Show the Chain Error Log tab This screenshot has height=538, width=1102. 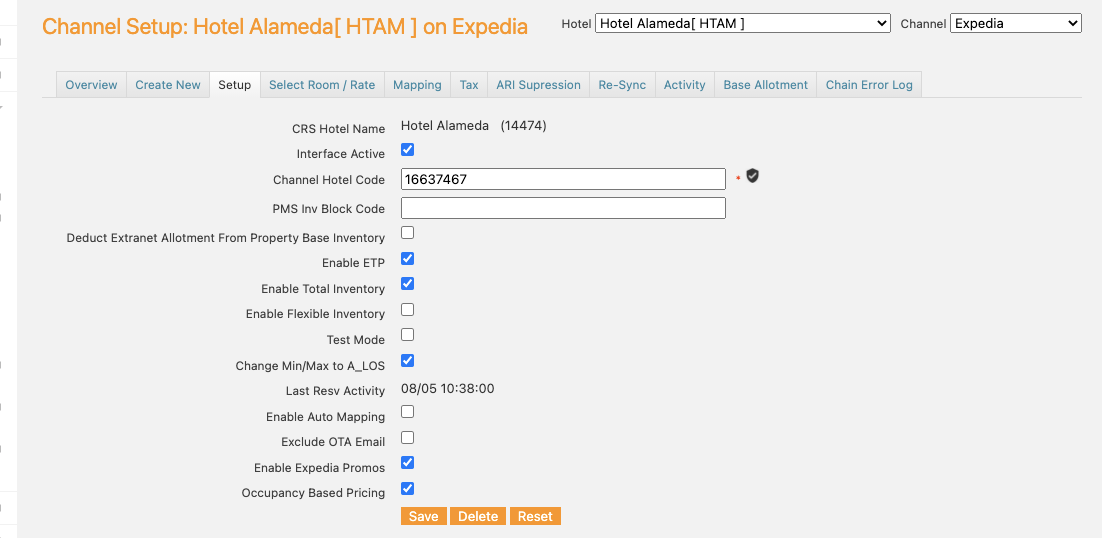coord(869,84)
